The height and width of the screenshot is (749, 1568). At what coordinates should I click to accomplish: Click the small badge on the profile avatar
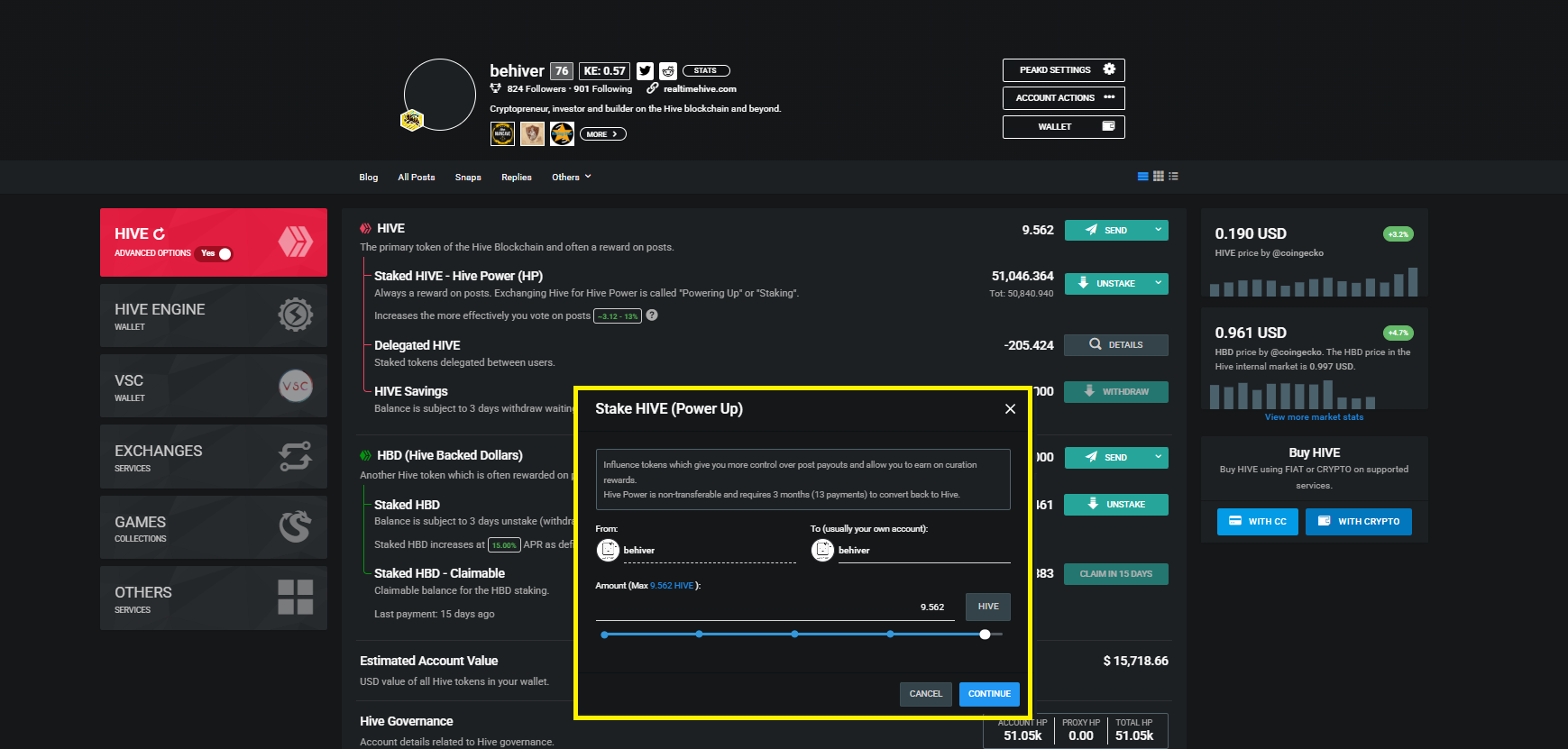click(412, 120)
